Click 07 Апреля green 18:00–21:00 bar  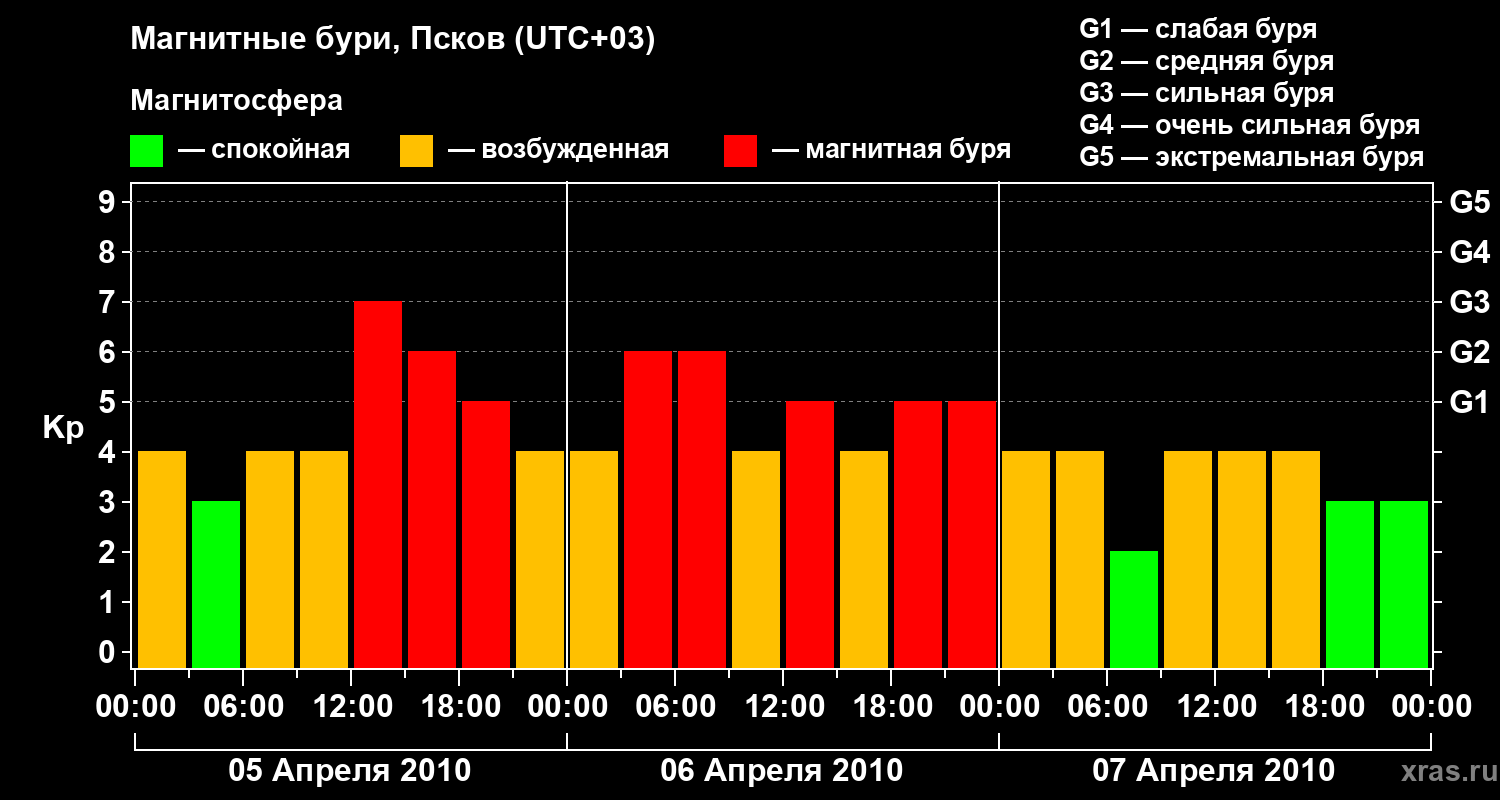click(x=1350, y=585)
